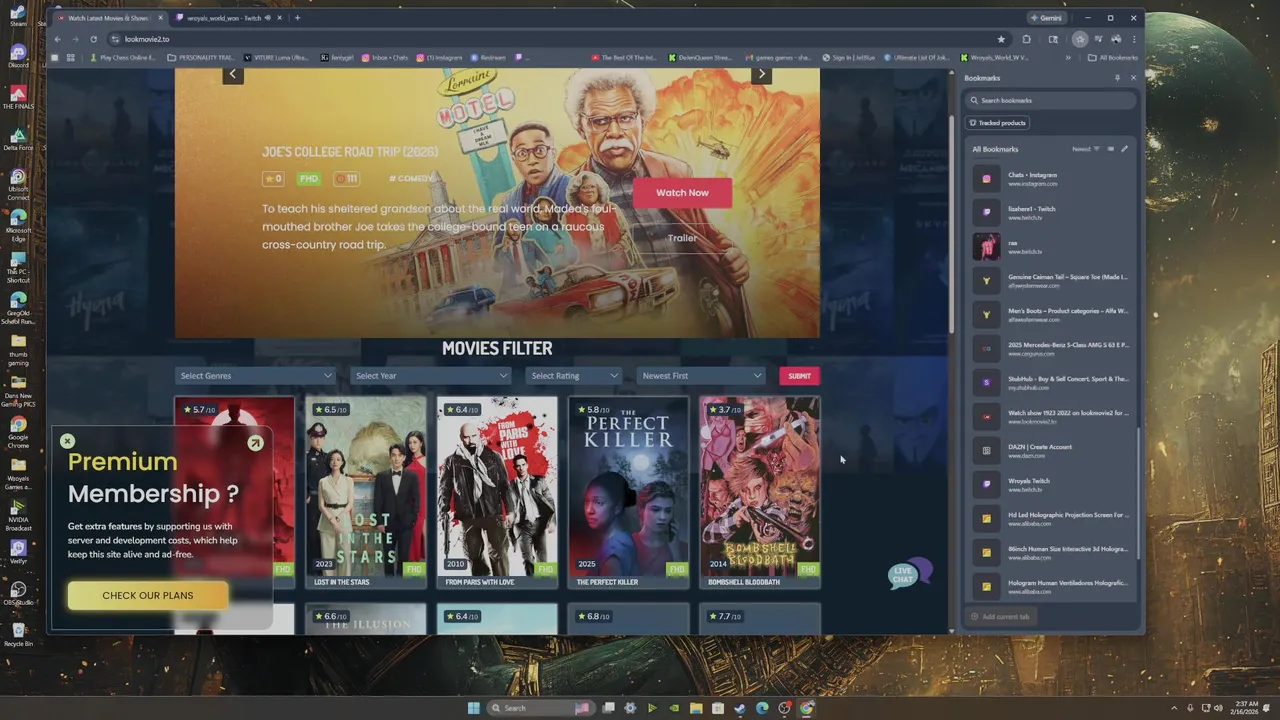Open Lost in the Stars poster

366,493
